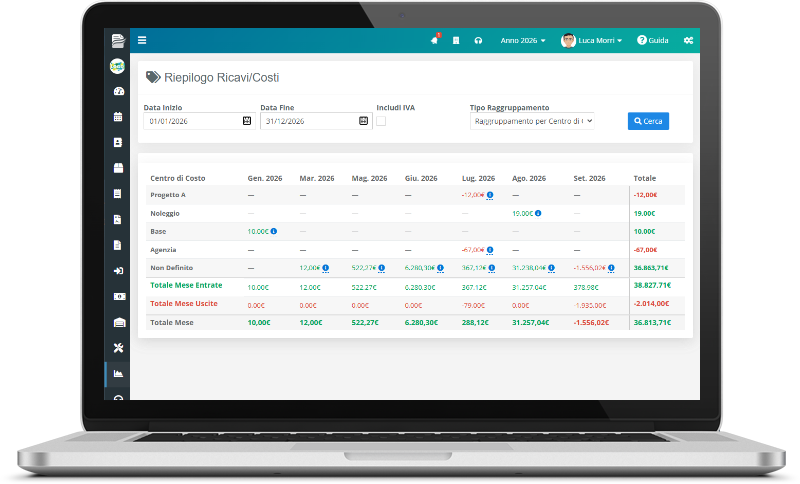Open the notifications bell icon
This screenshot has height=484, width=800.
[x=435, y=40]
